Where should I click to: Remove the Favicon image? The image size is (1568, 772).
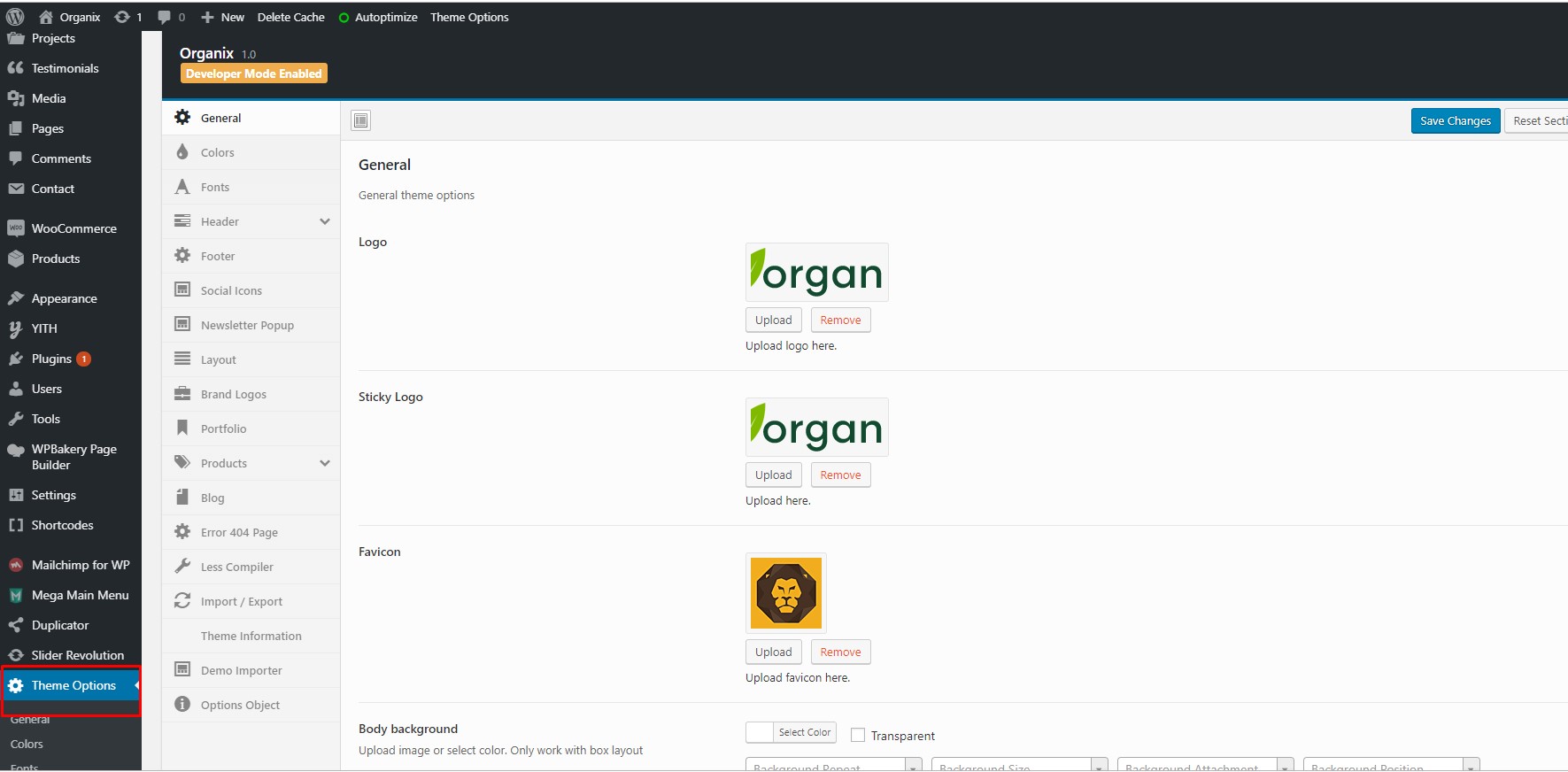tap(841, 652)
